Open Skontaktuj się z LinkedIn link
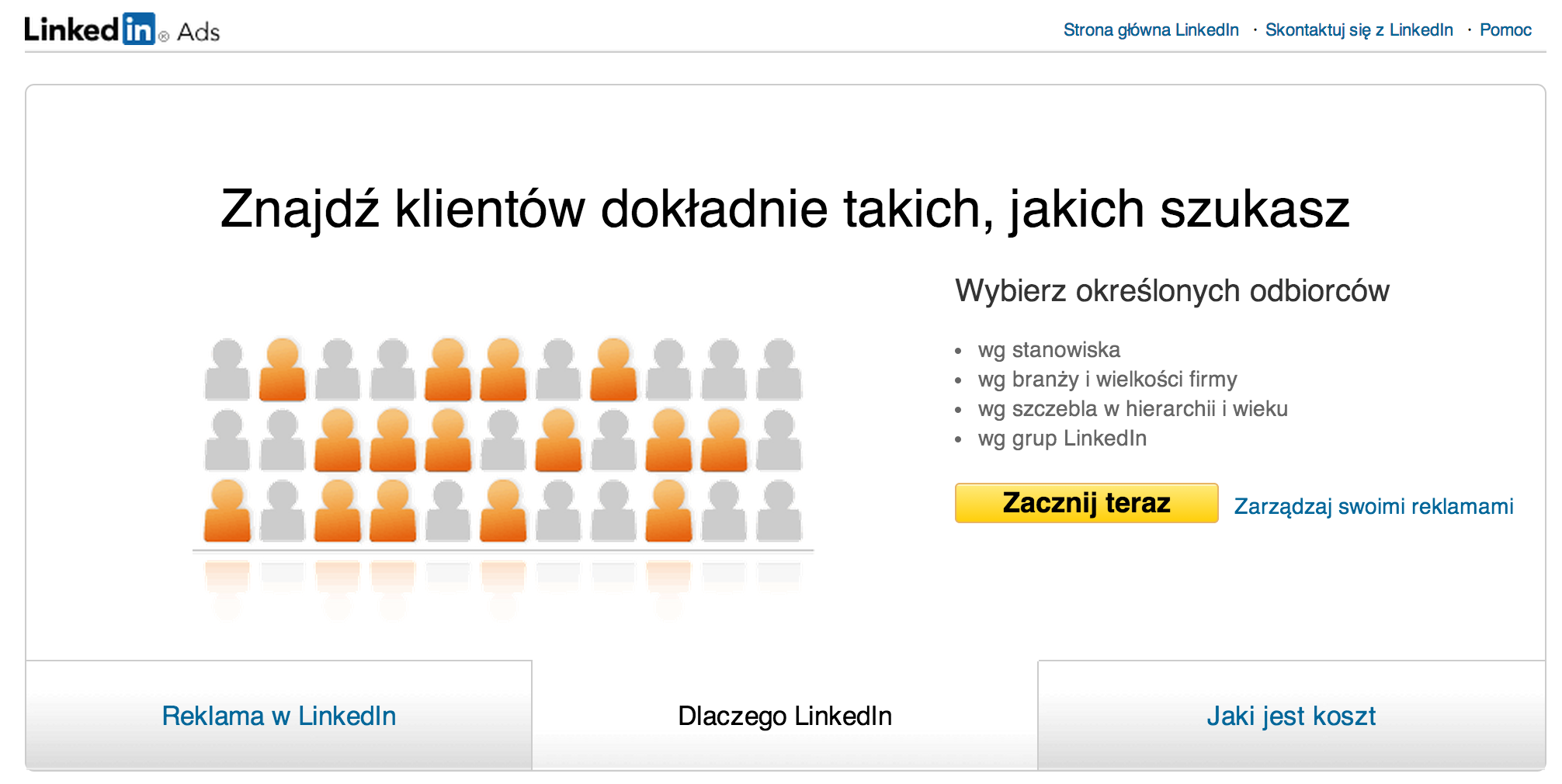This screenshot has height=784, width=1562. point(1359,30)
